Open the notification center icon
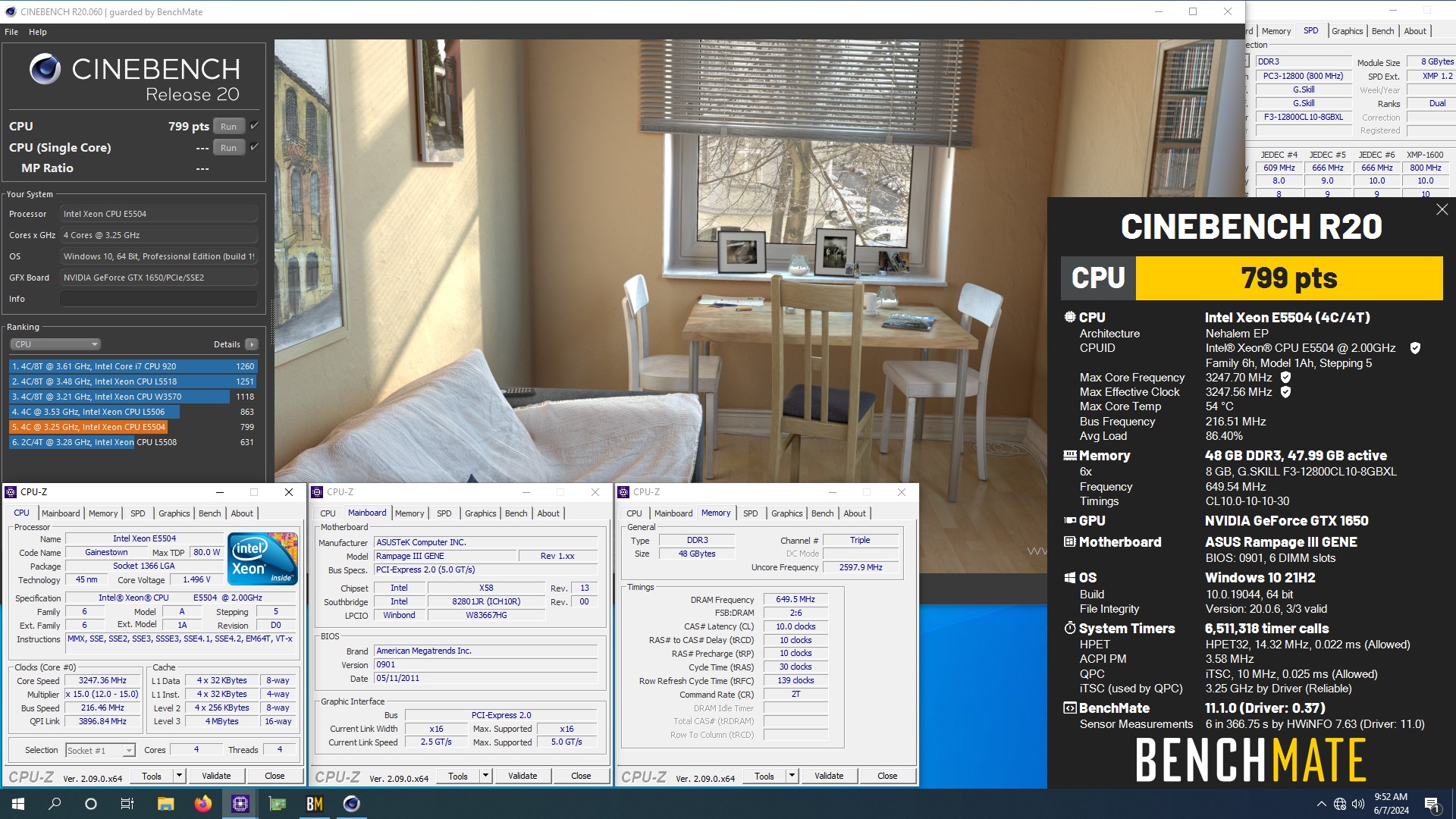The height and width of the screenshot is (819, 1456). click(x=1432, y=804)
